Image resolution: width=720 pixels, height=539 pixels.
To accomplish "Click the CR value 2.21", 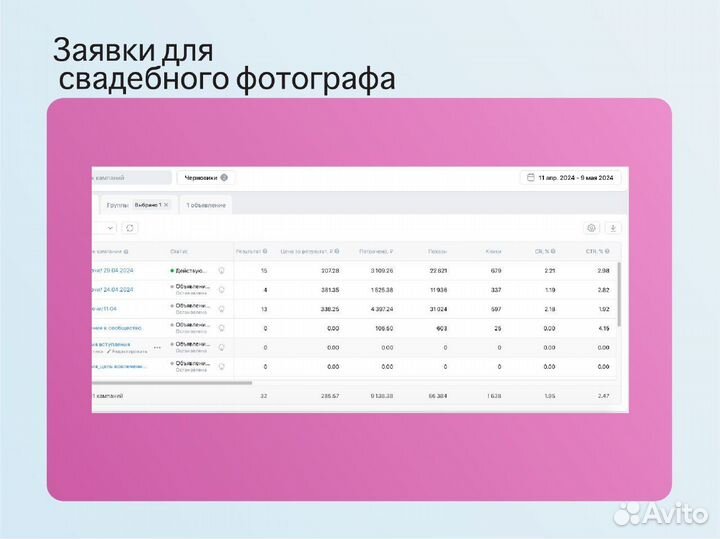I will 550,271.
